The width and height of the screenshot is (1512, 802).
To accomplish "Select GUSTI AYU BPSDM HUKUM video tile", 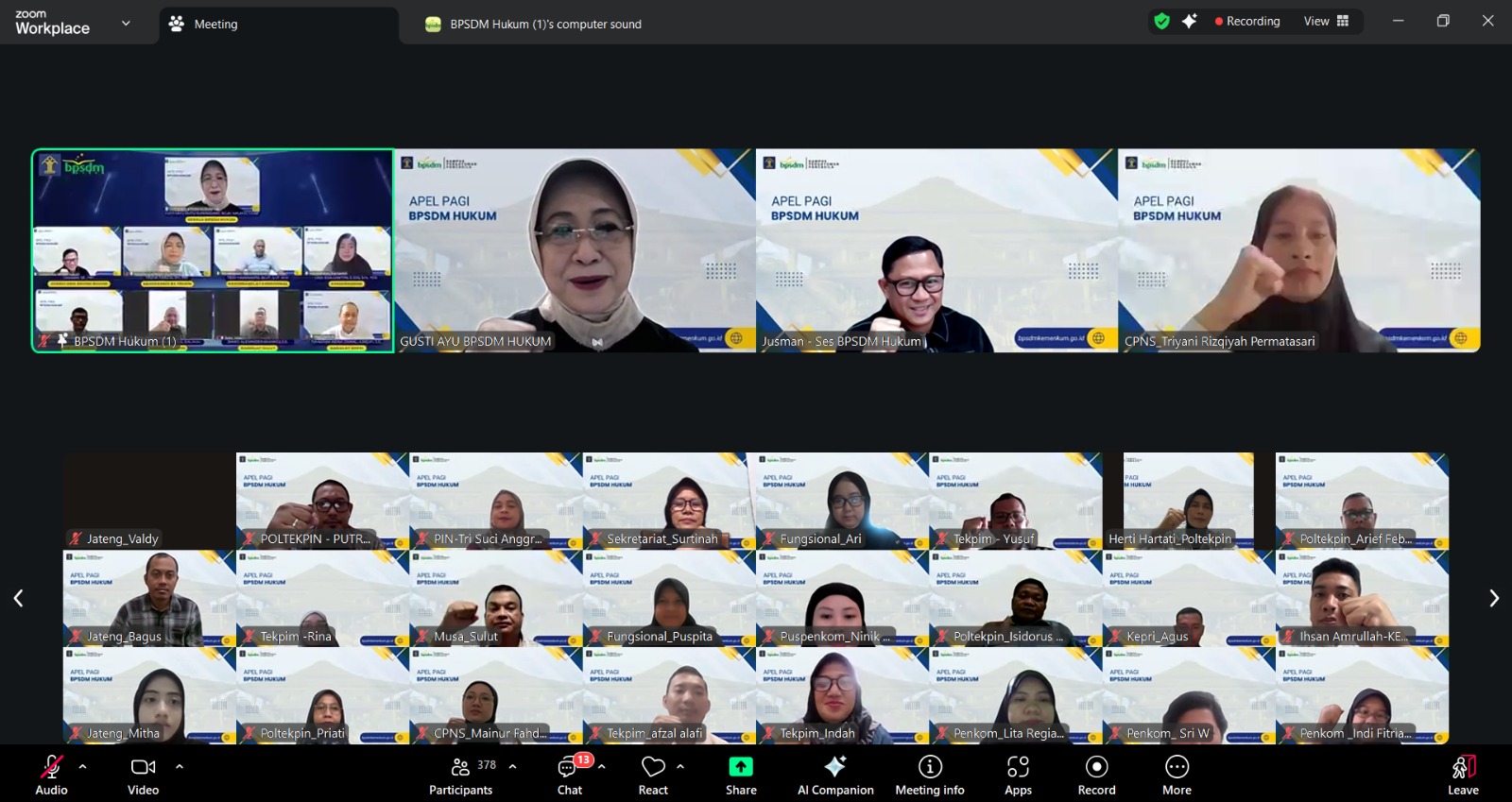I will [x=575, y=250].
